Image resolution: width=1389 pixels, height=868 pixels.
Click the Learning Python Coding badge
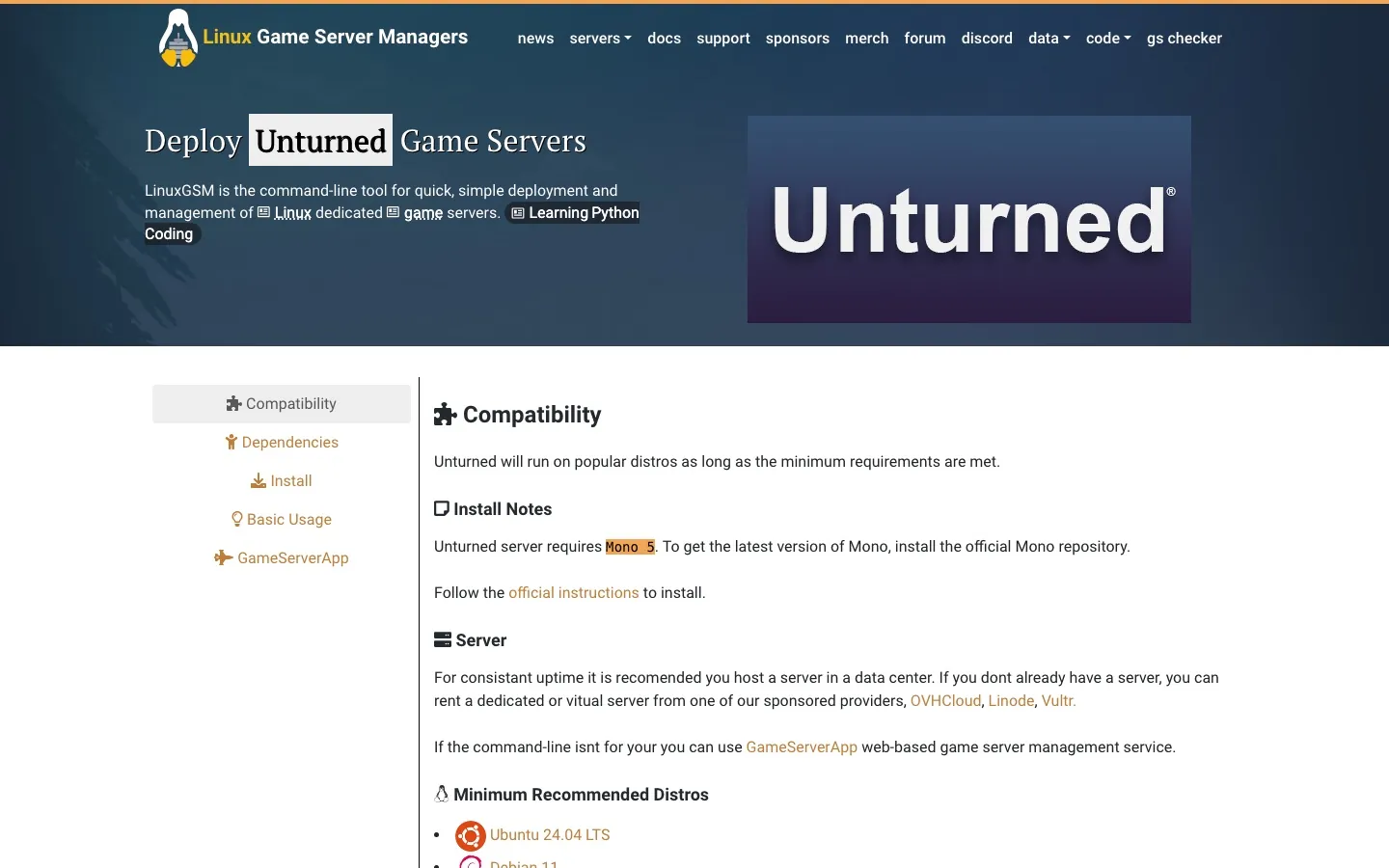tap(574, 213)
